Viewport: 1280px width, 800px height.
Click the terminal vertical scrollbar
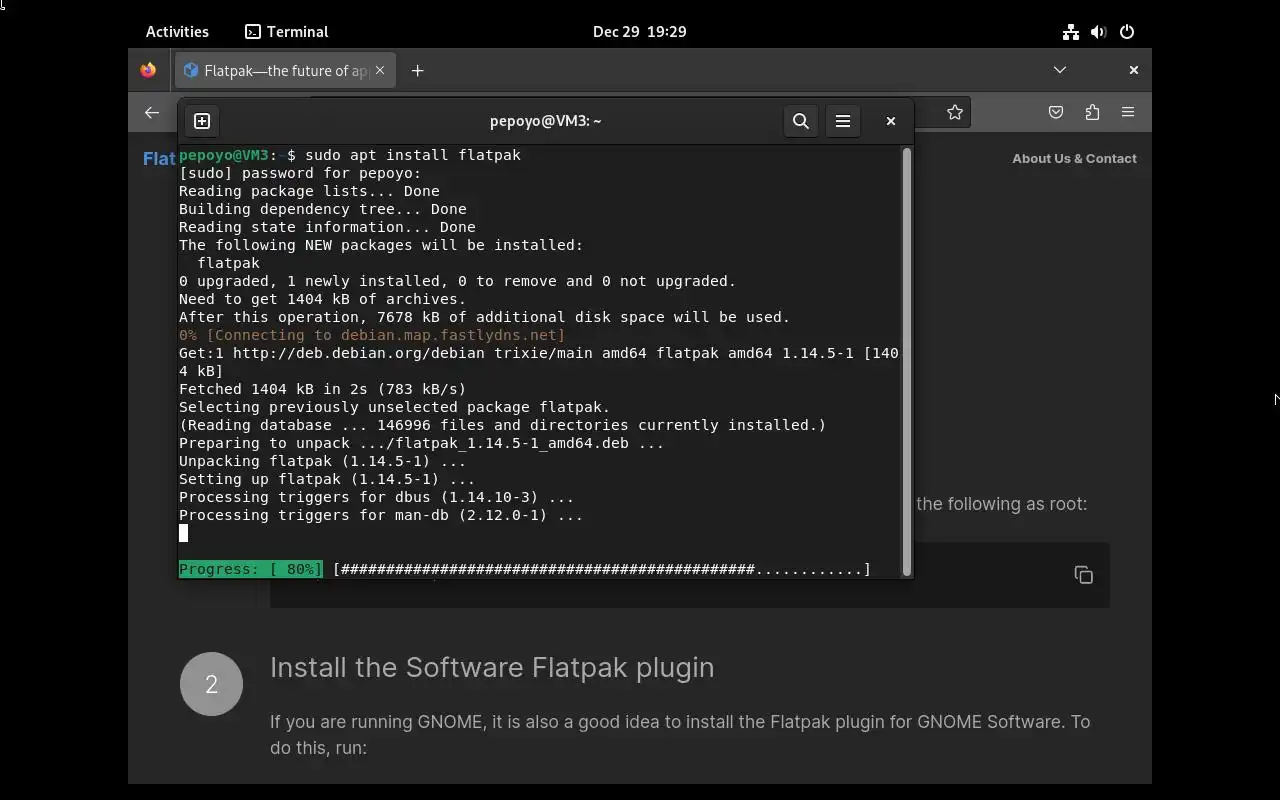pyautogui.click(x=907, y=362)
